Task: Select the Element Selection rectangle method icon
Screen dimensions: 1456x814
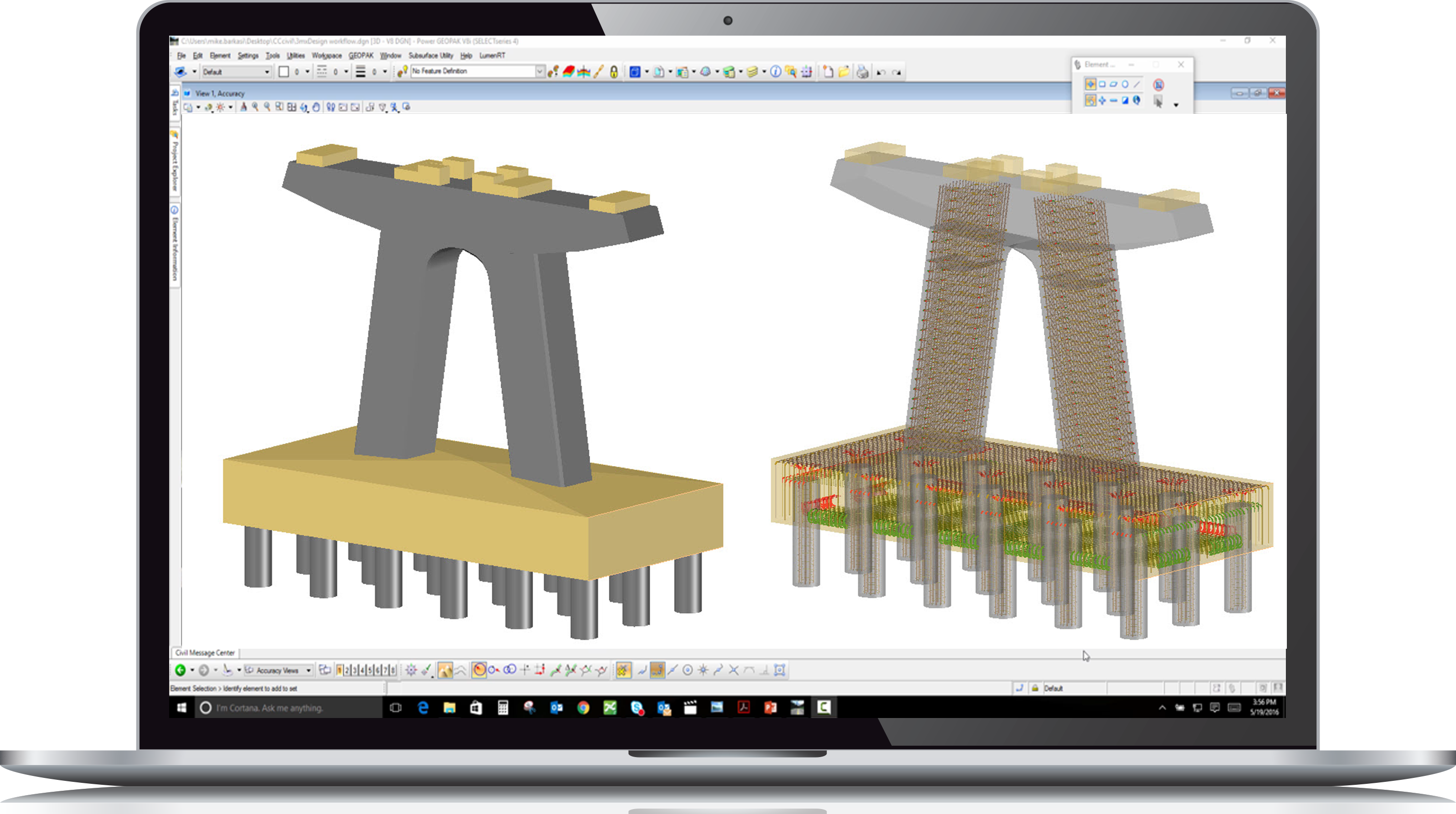Action: 1101,84
